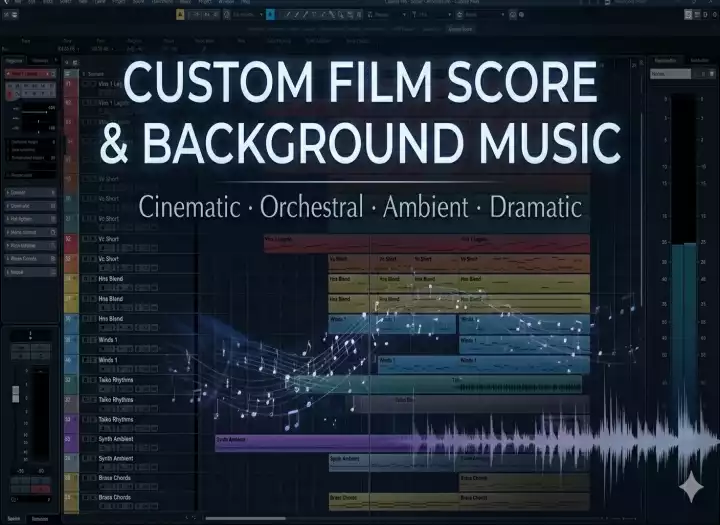This screenshot has height=525, width=720.
Task: Select the blue-striped Hns Blend track name
Action: [111, 318]
